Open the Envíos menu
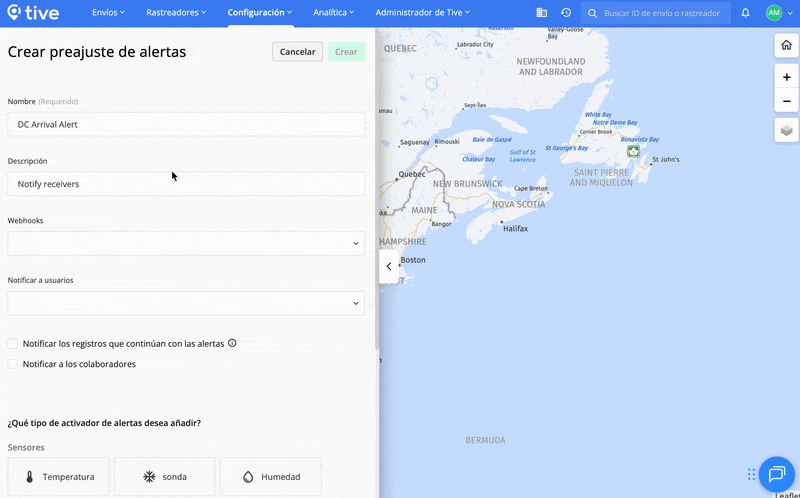The height and width of the screenshot is (498, 800). [110, 13]
